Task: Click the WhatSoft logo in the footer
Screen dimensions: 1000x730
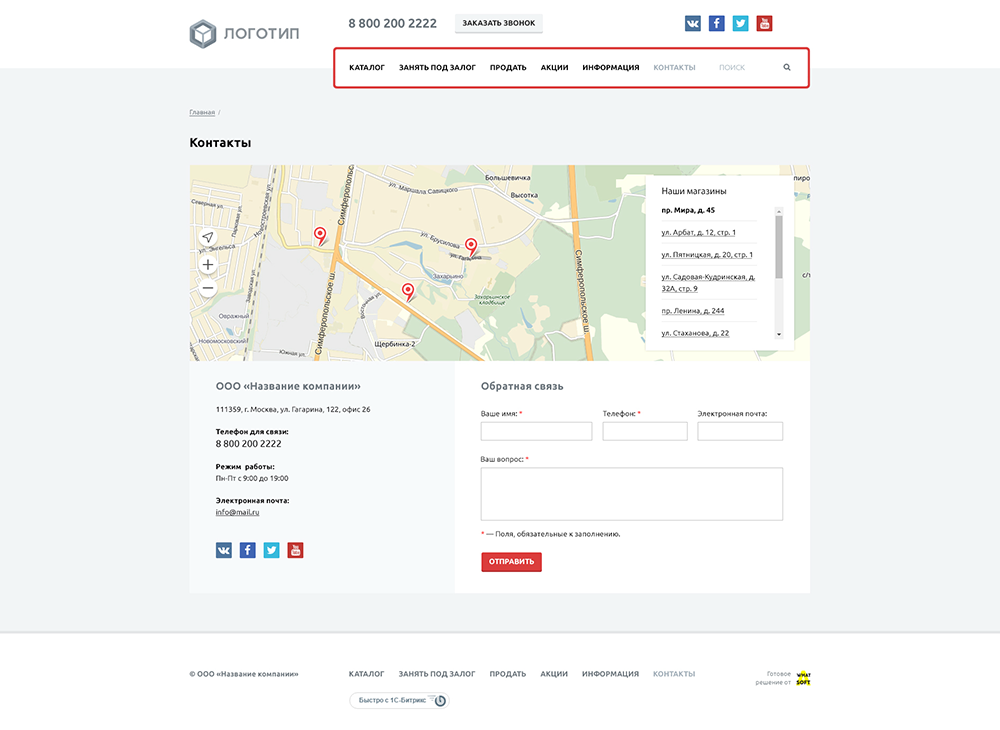Action: coord(803,678)
